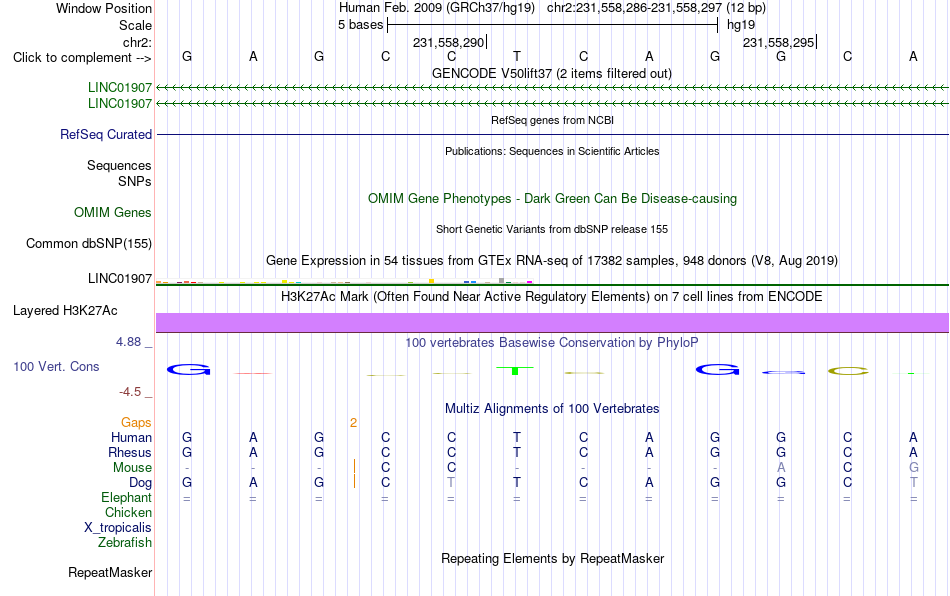Select the chr2: base position label
The image size is (950, 596).
137,42
